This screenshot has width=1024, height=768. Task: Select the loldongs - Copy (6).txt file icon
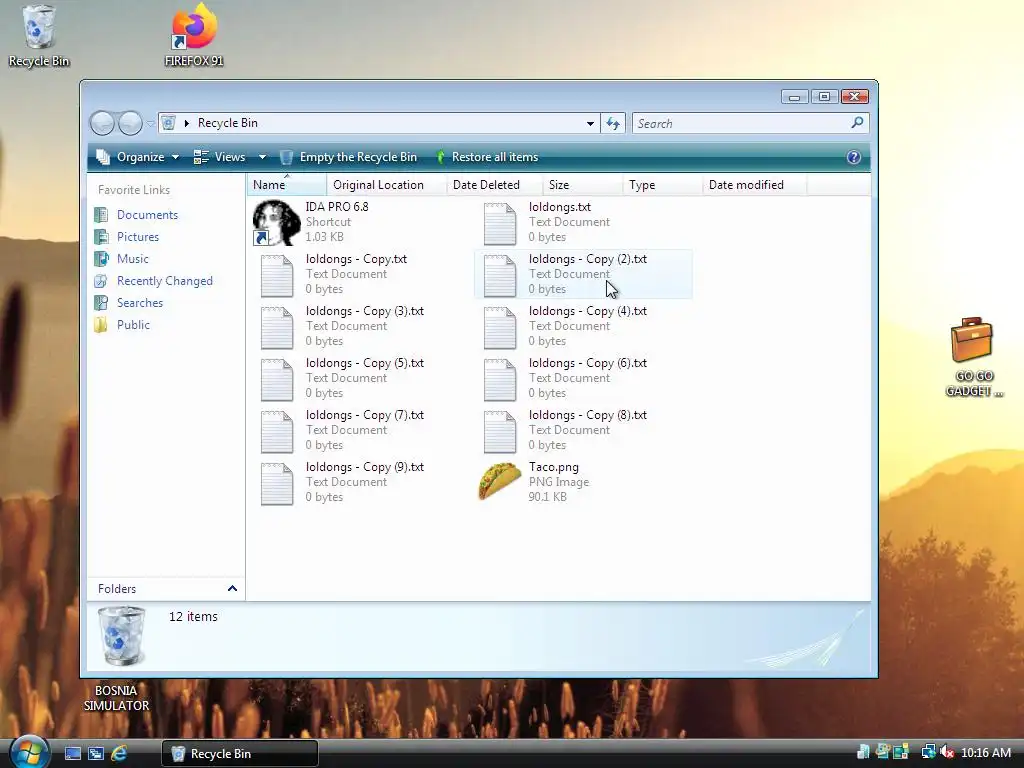500,379
